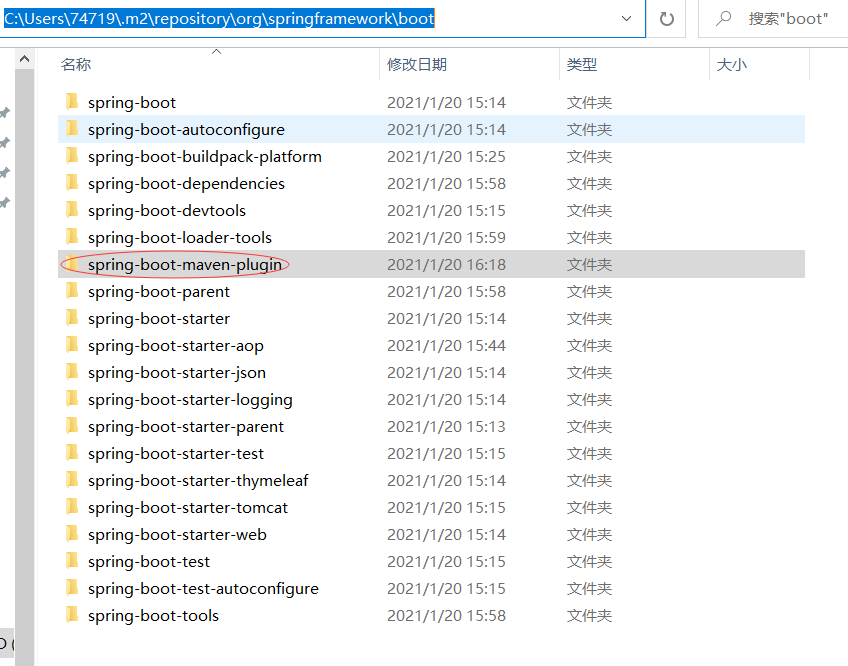Open the spring-boot-devtools folder

(x=166, y=210)
